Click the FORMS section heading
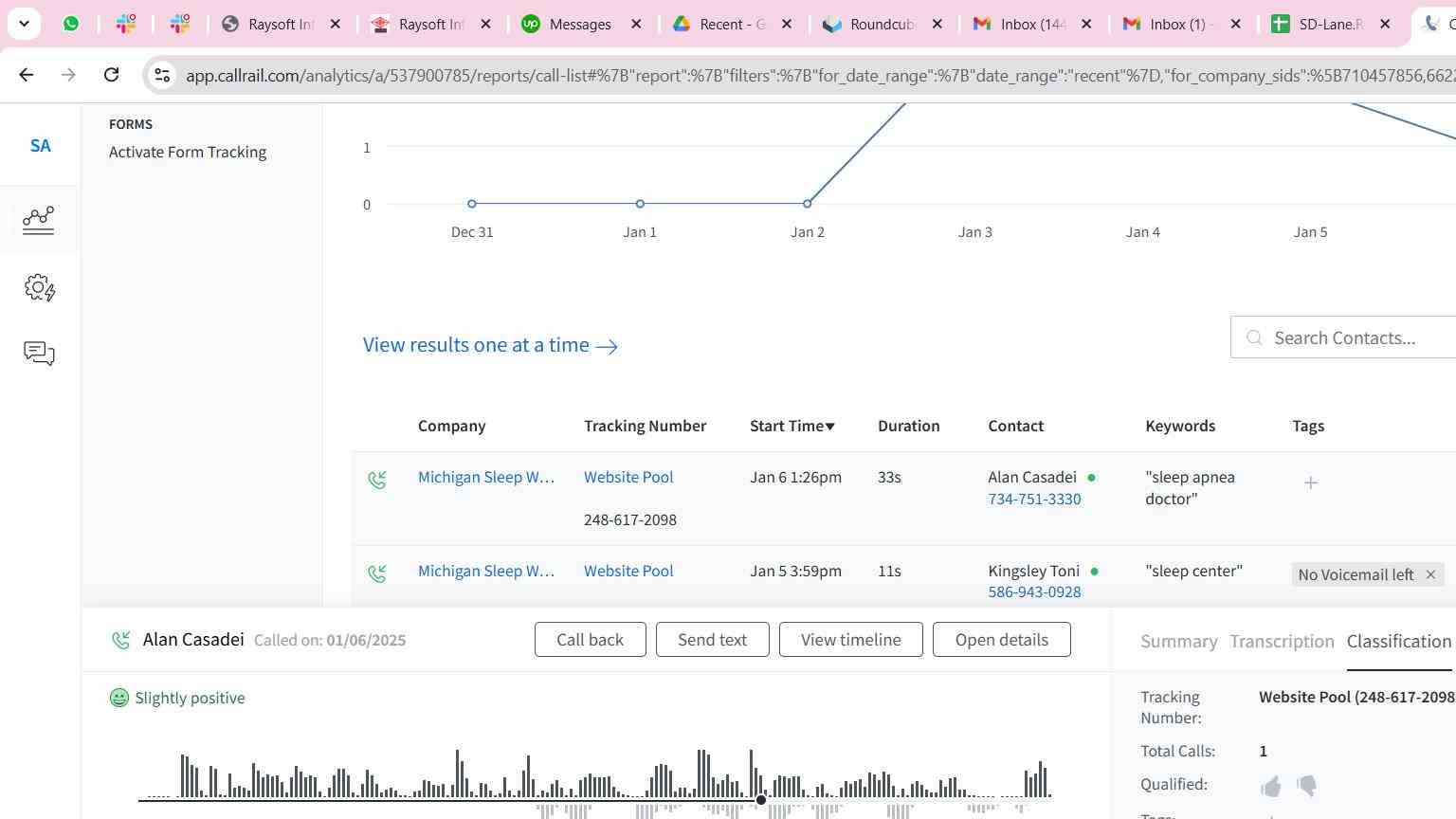The height and width of the screenshot is (819, 1456). click(x=131, y=124)
